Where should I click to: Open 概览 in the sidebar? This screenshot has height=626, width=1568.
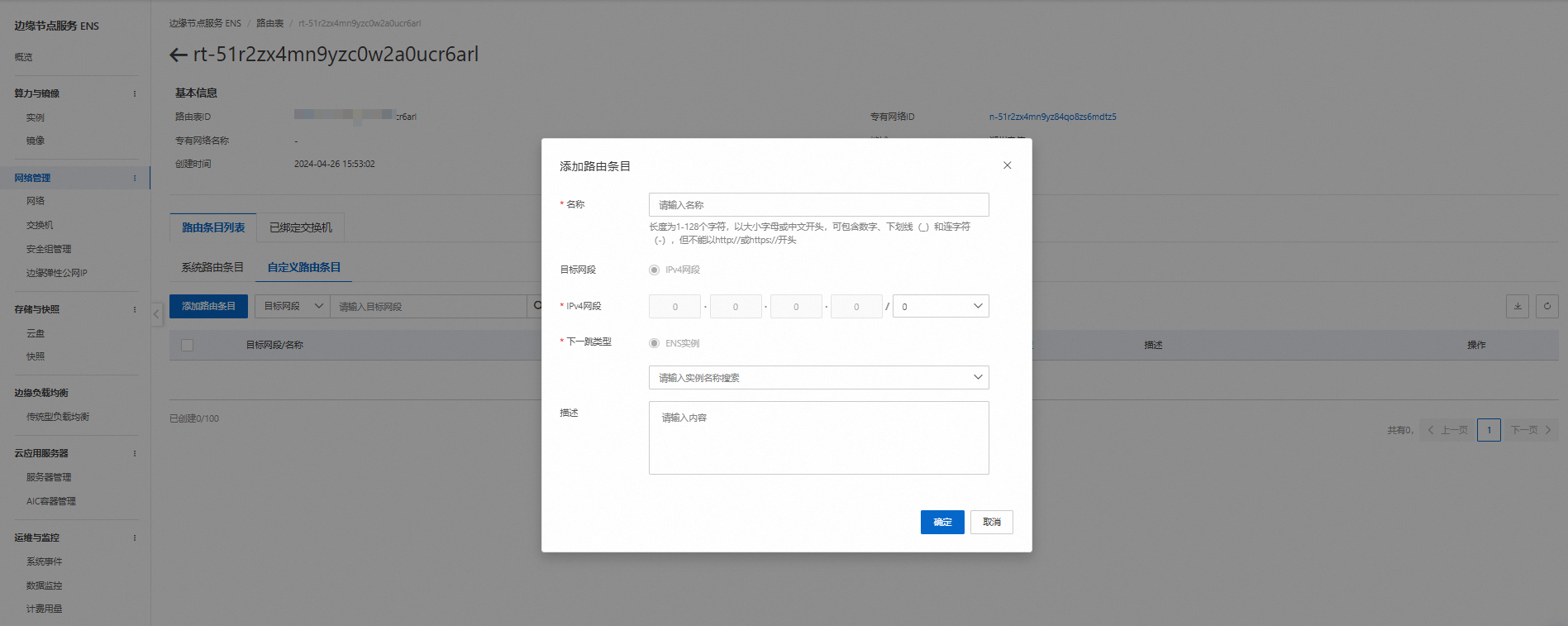tap(23, 57)
